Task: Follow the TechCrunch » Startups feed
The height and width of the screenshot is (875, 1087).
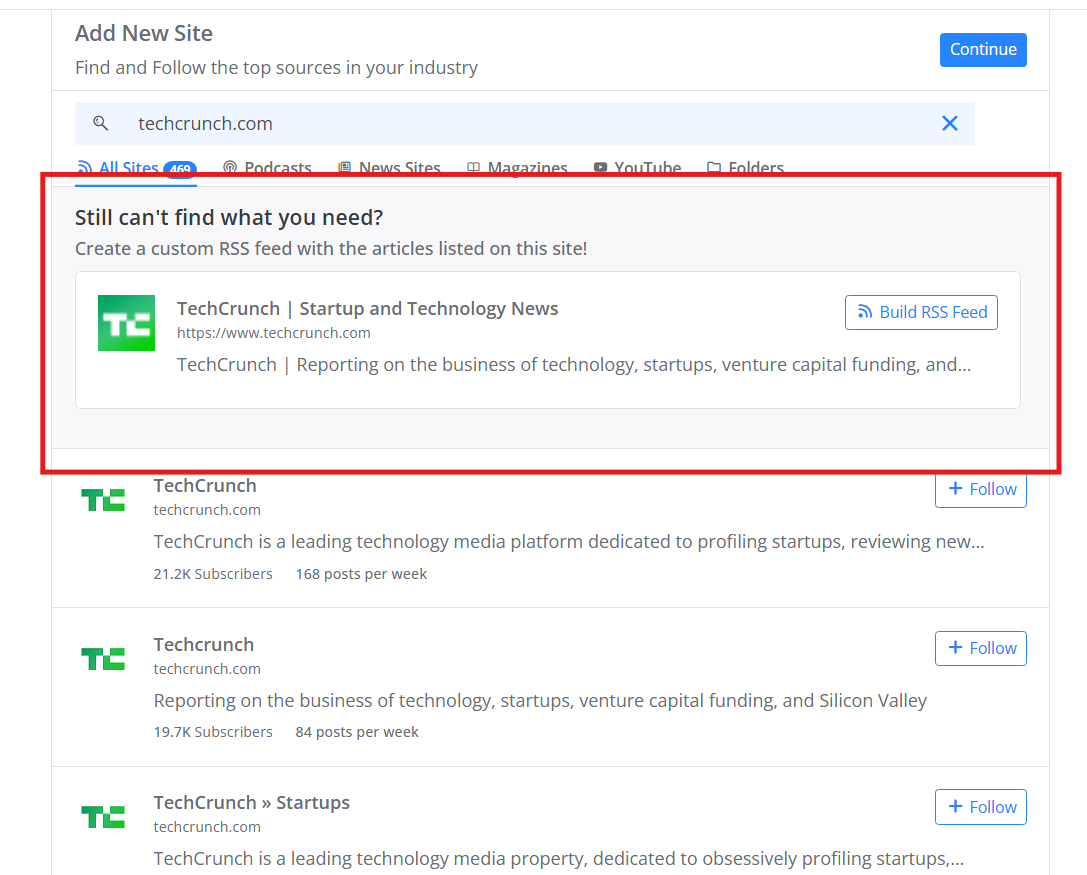Action: pos(980,807)
